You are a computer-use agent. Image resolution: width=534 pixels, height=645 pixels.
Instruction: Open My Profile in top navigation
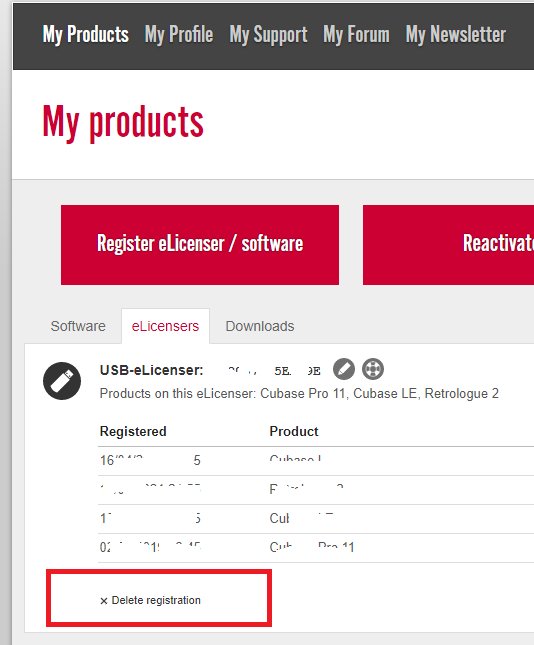point(179,35)
